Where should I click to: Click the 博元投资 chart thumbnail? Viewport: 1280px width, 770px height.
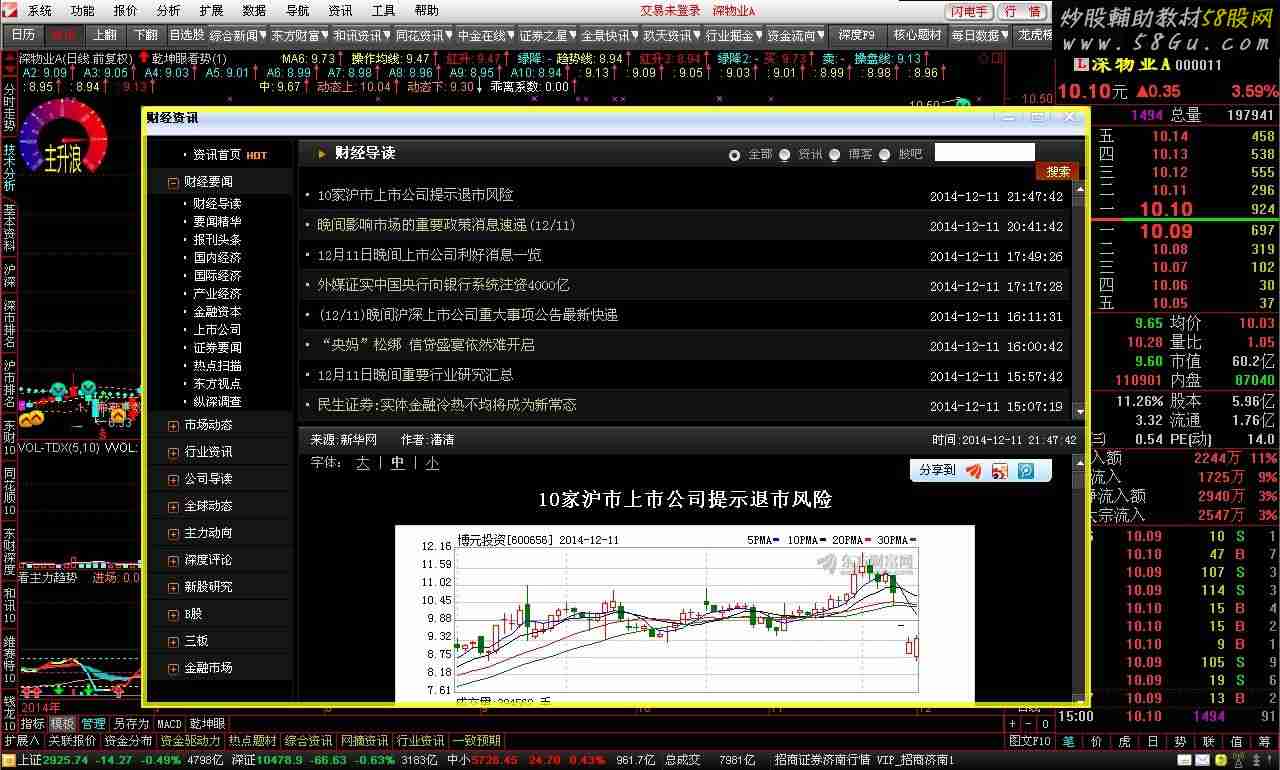[685, 613]
